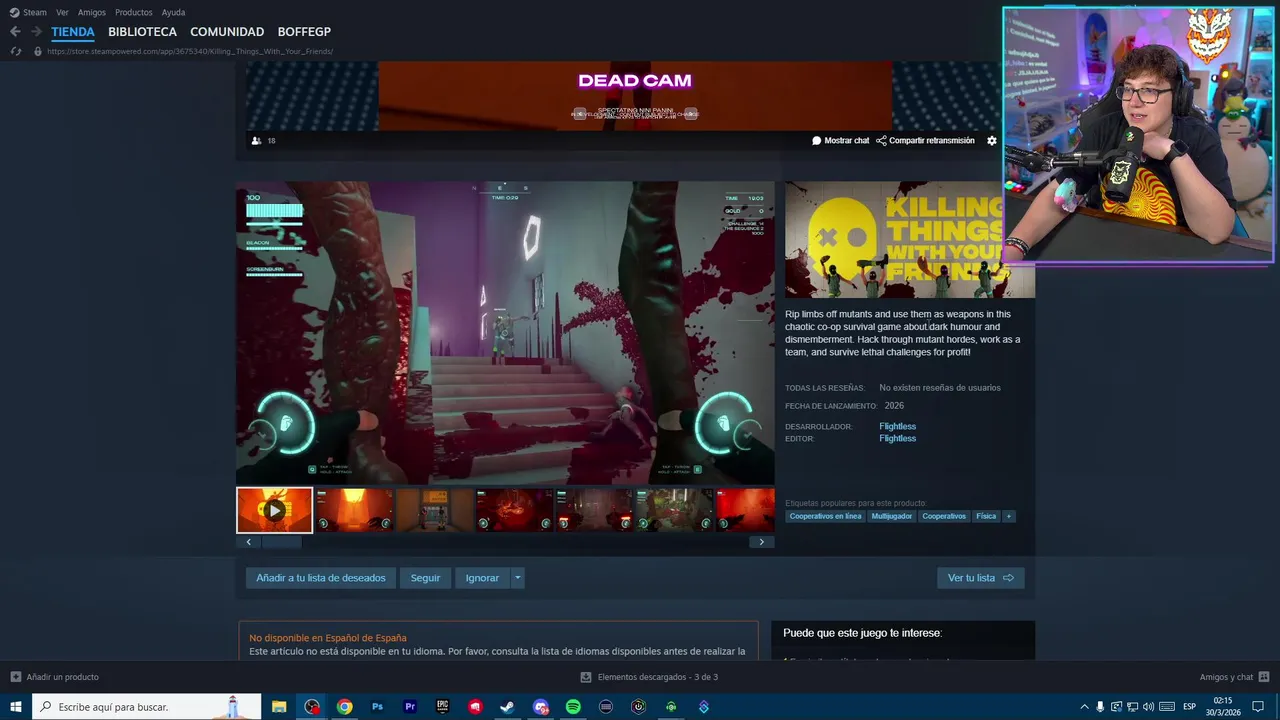1280x720 pixels.
Task: Click Añadir a tu lista de deseados
Action: pyautogui.click(x=321, y=578)
